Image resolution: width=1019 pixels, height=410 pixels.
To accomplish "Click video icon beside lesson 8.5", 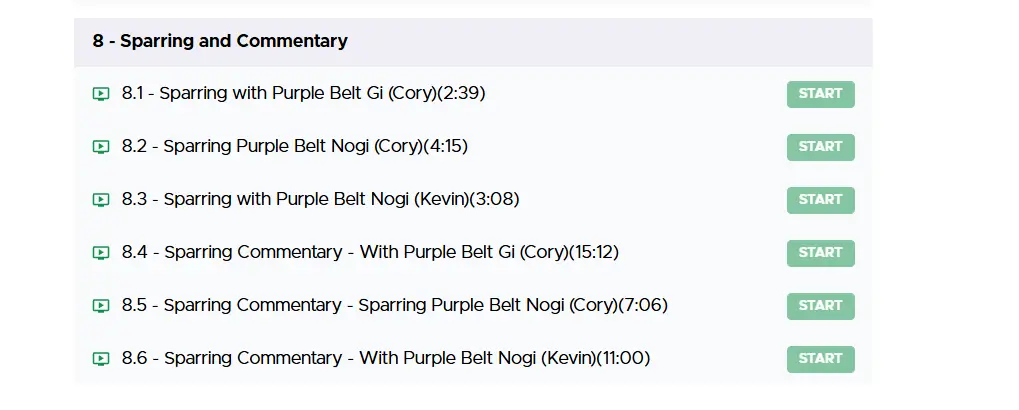I will tap(100, 306).
